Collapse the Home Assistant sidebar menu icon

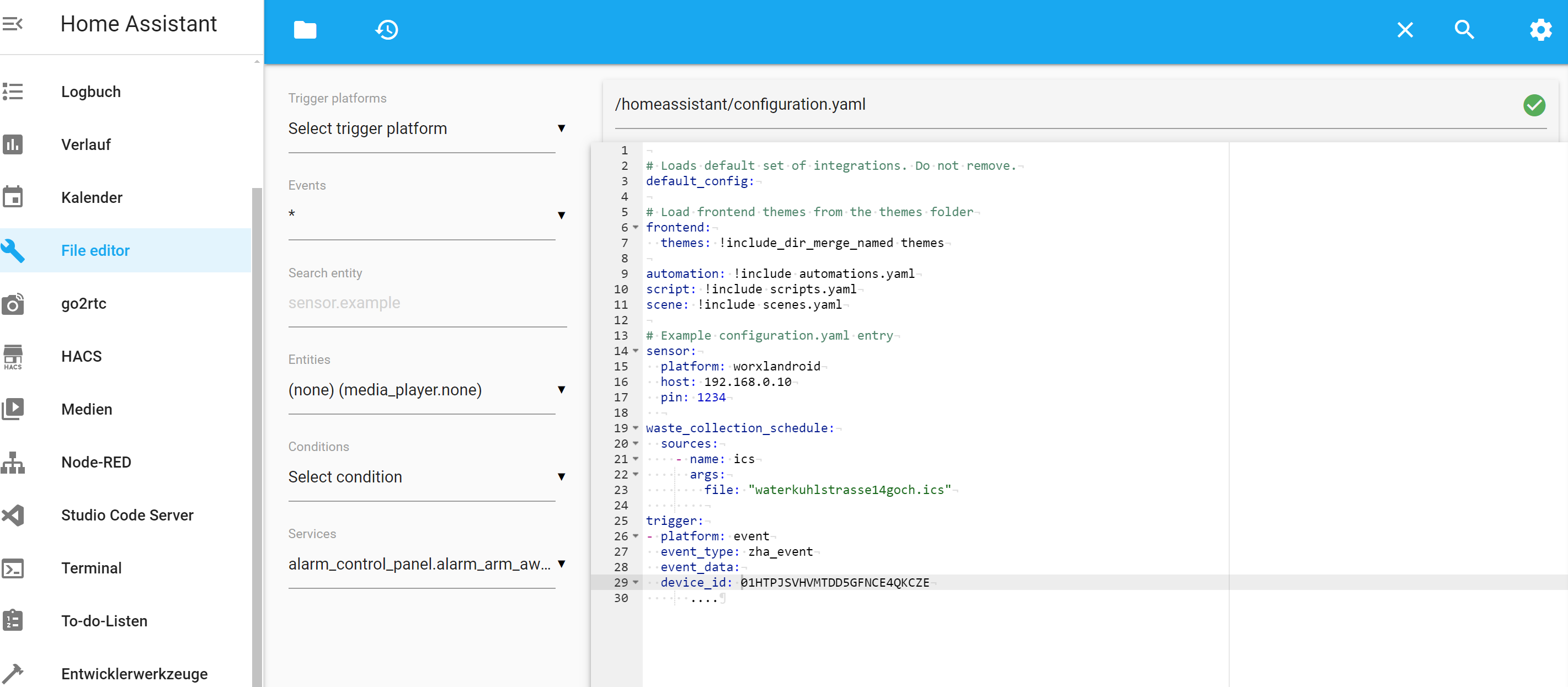click(x=13, y=24)
